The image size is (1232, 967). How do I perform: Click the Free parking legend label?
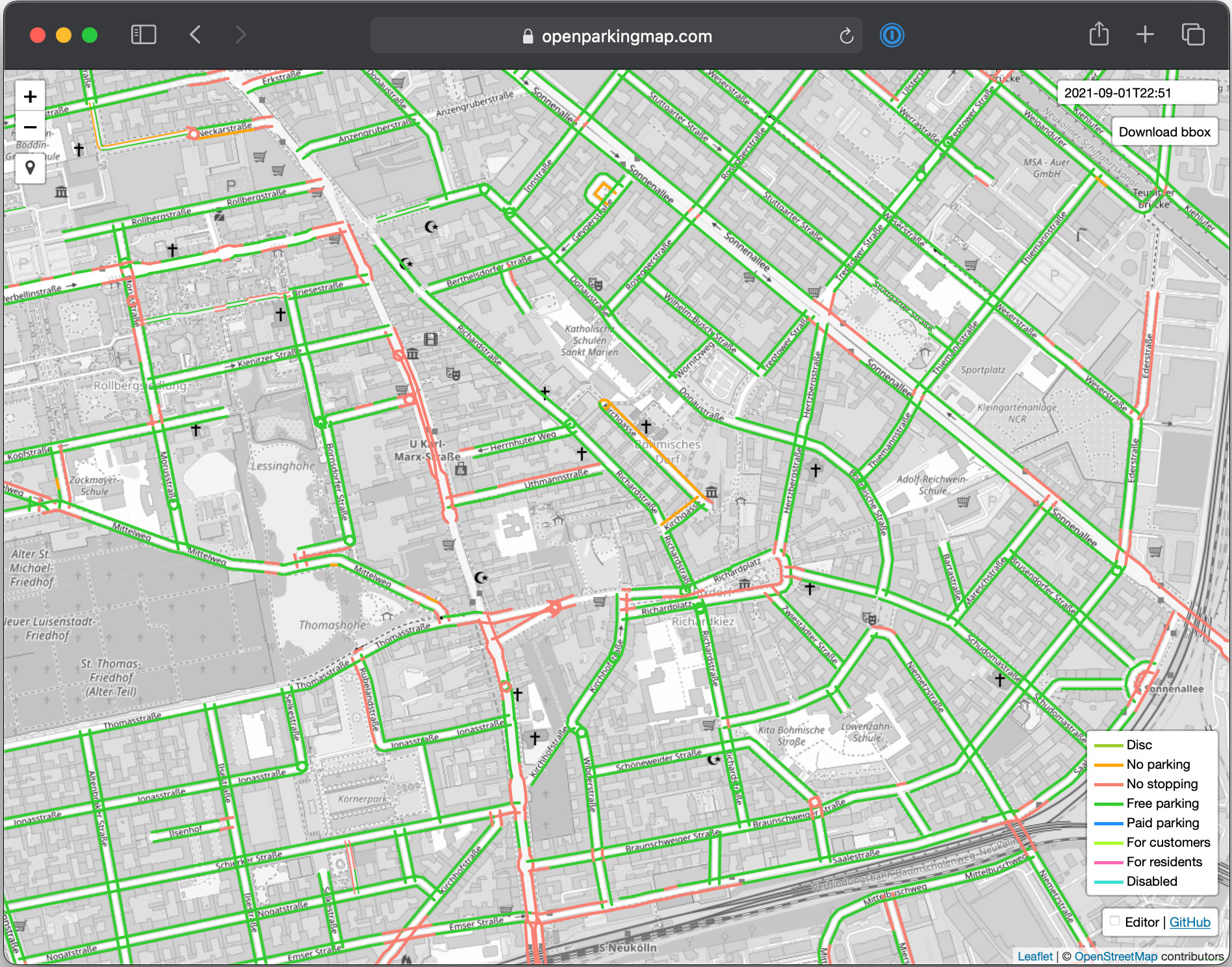(x=1162, y=803)
